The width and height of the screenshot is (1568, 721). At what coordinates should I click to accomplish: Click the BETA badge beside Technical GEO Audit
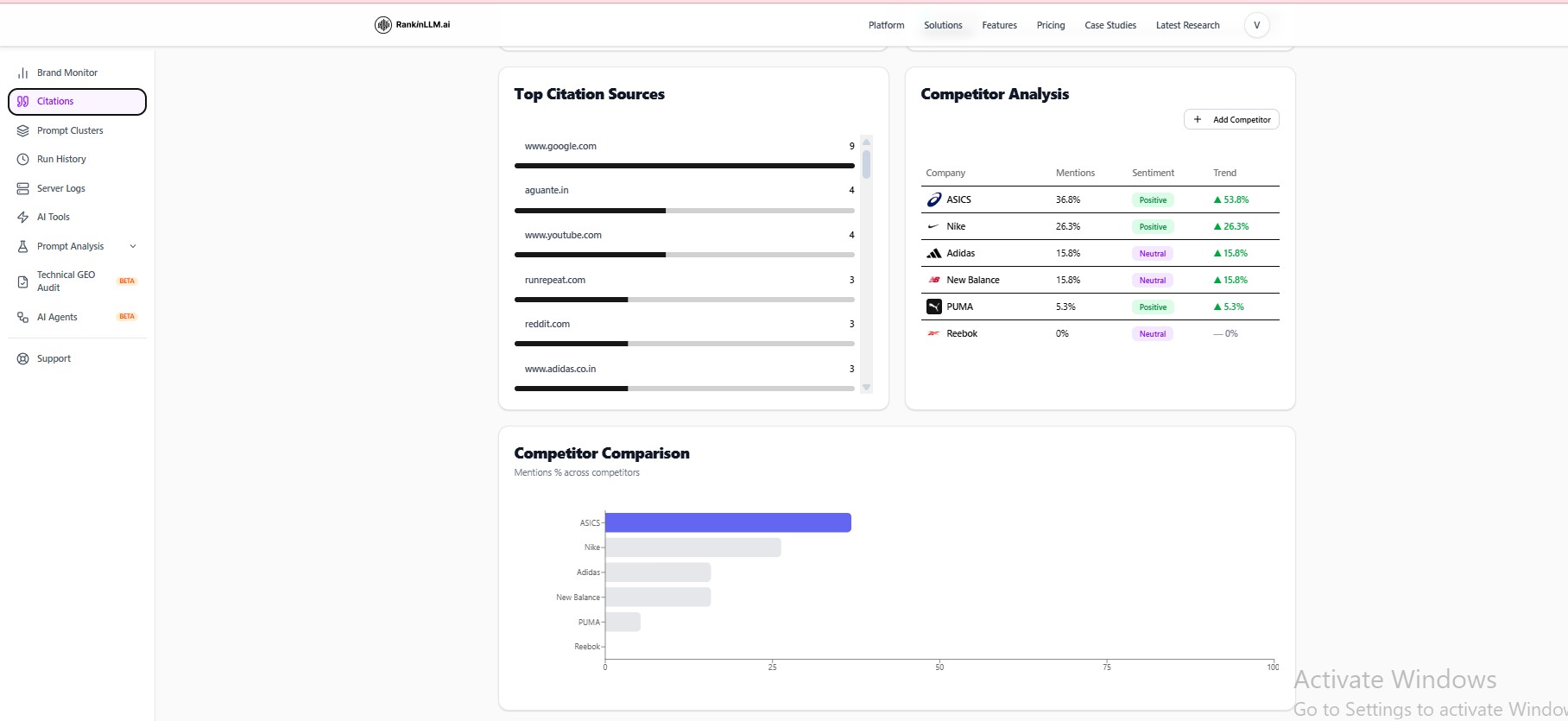point(127,281)
